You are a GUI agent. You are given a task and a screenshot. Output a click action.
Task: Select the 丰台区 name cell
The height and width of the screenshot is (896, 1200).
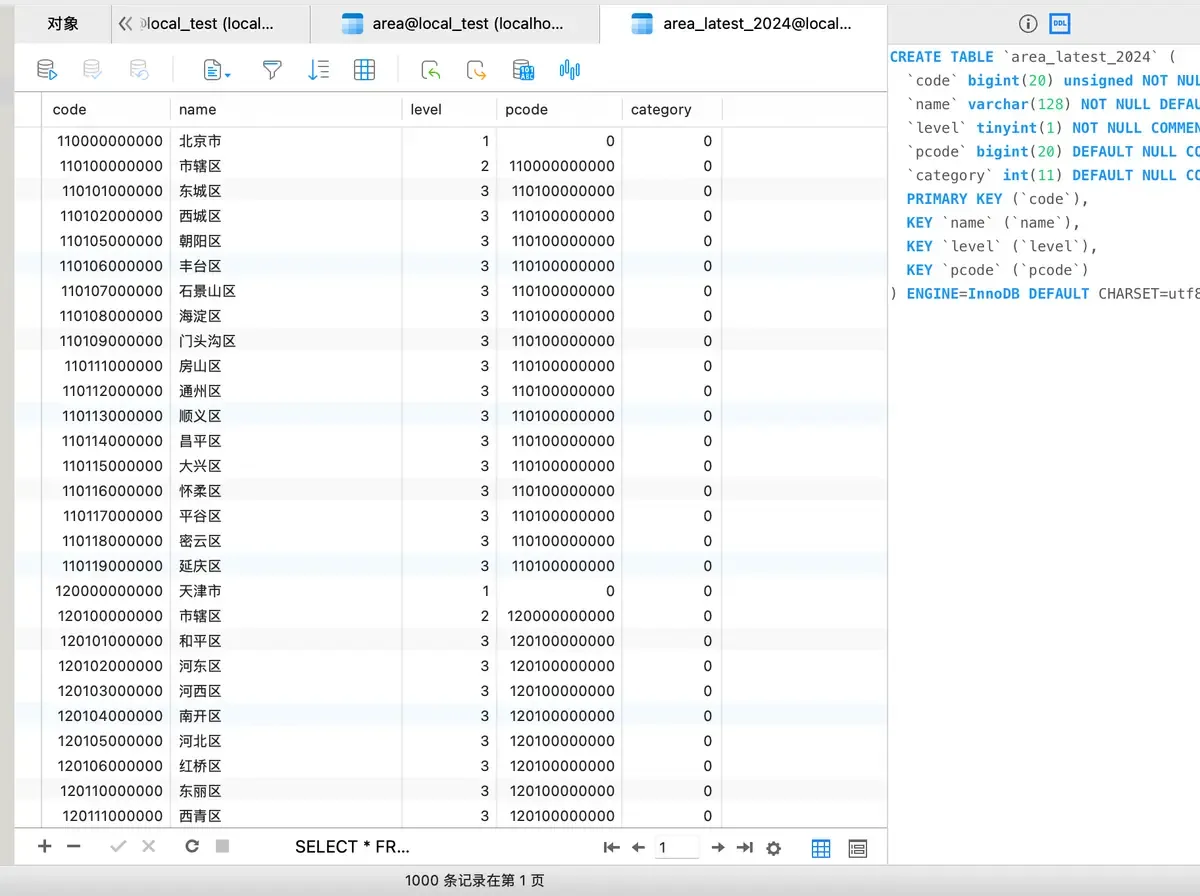pos(286,266)
